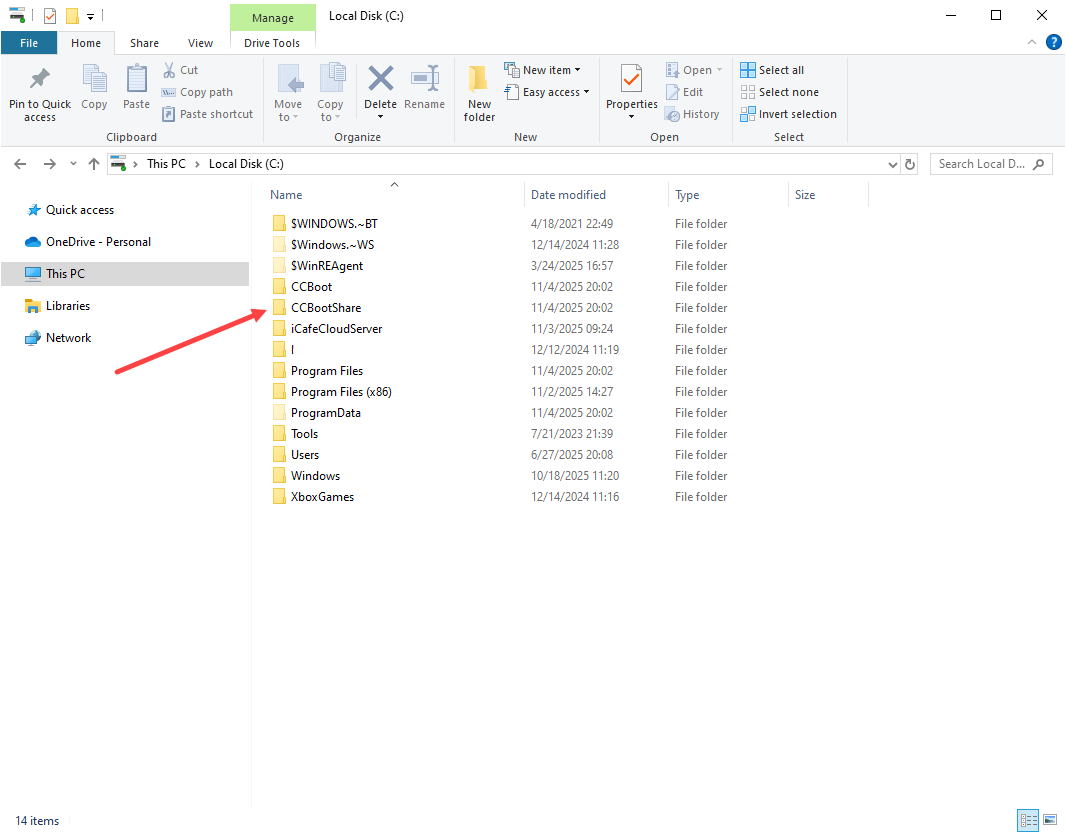Click the Delete icon in ribbon
Viewport: 1066px width, 833px height.
(380, 80)
